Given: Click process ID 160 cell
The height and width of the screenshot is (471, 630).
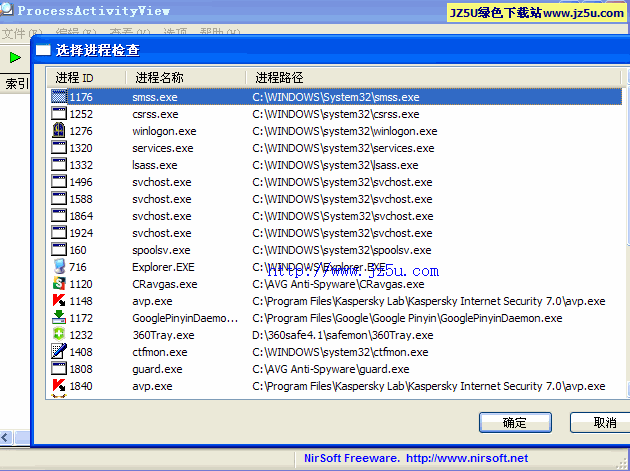Looking at the screenshot, I should [x=78, y=250].
